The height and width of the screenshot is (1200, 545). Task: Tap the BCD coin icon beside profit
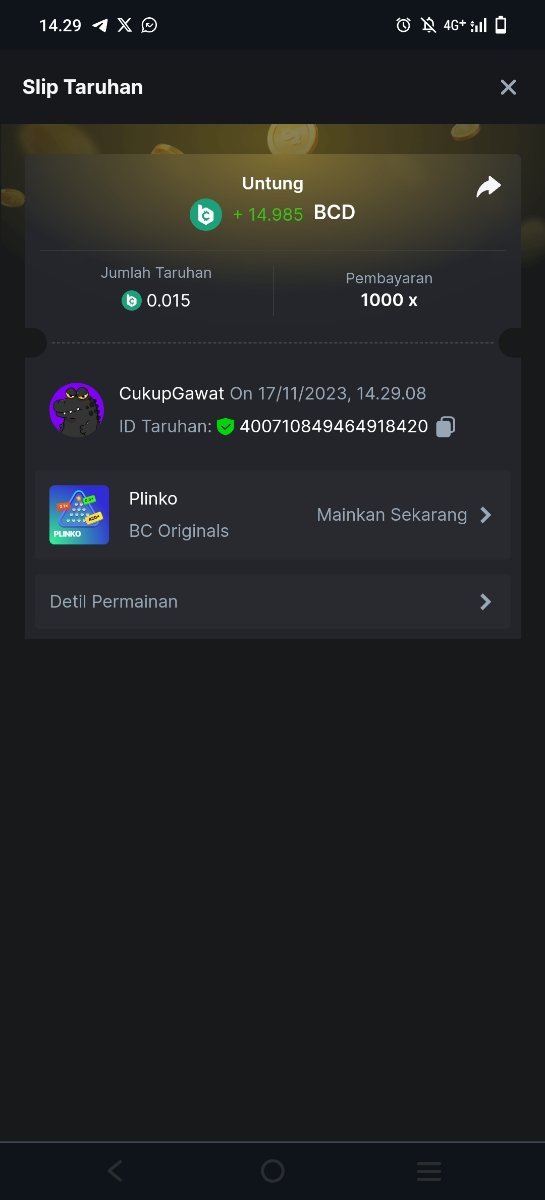206,214
